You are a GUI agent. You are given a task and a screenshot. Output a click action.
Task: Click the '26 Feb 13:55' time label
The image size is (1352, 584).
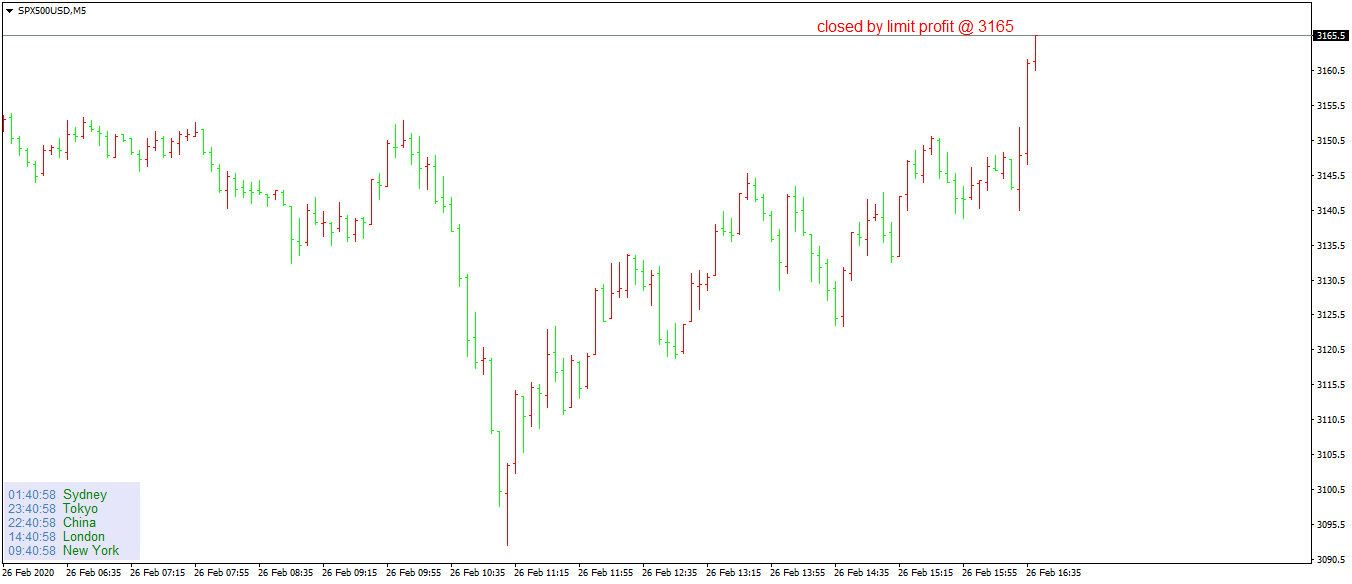[x=797, y=574]
